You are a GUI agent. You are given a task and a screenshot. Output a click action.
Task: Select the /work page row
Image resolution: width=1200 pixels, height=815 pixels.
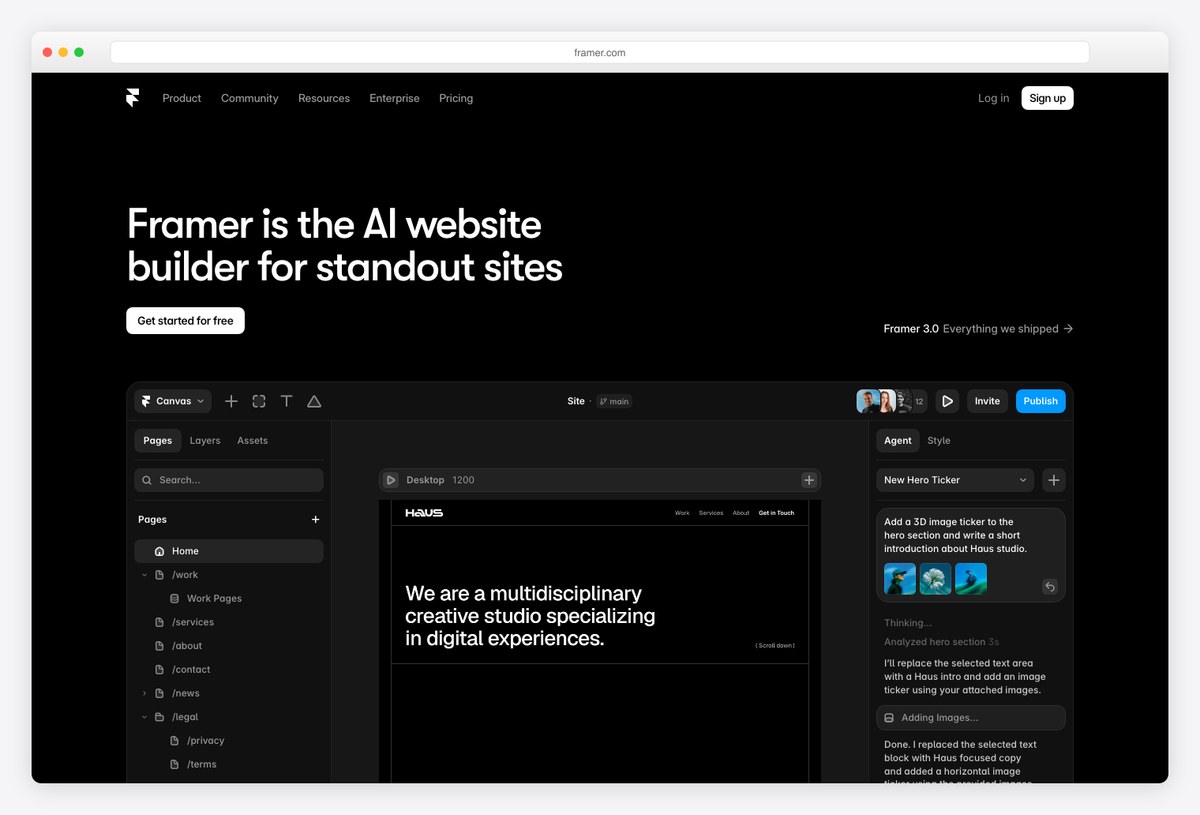(229, 575)
